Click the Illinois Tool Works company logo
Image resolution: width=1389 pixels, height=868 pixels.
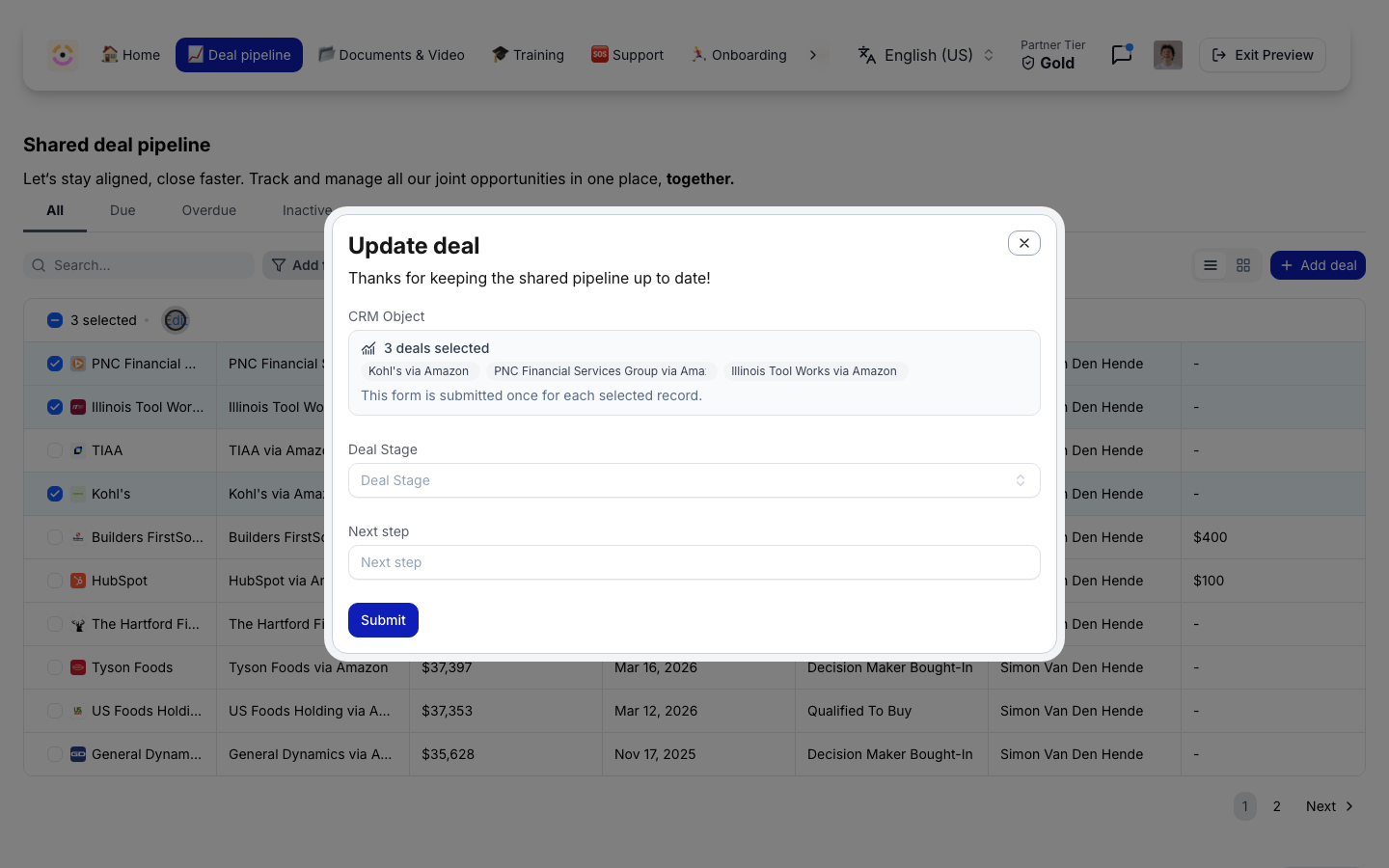click(78, 407)
